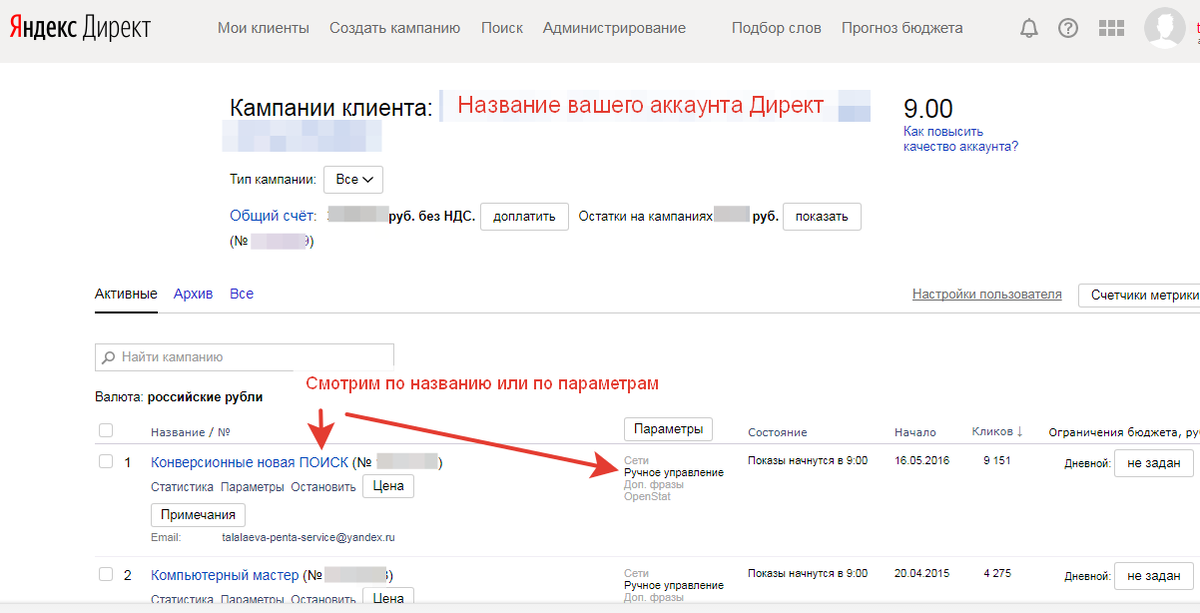Image resolution: width=1200 pixels, height=613 pixels.
Task: Click не задан daily budget for campaign 2
Action: click(x=1153, y=576)
